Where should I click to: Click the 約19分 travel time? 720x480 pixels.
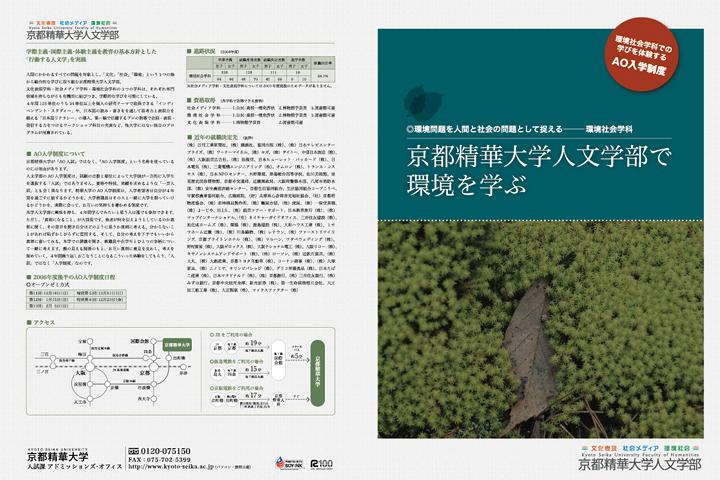254,344
